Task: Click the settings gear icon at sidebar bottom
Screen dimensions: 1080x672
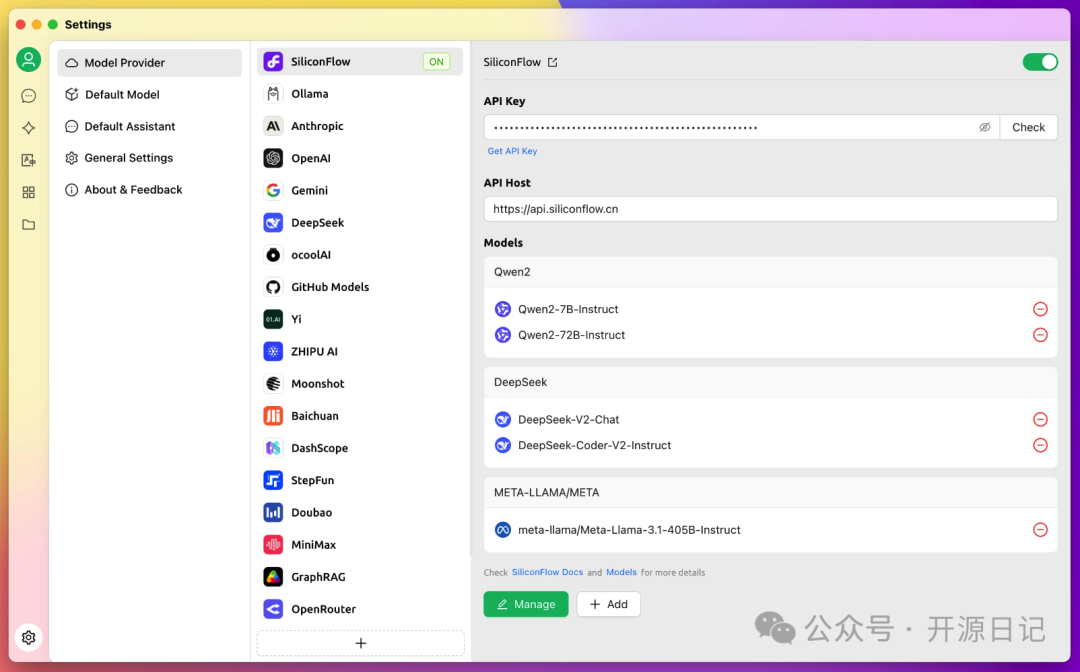Action: 28,638
